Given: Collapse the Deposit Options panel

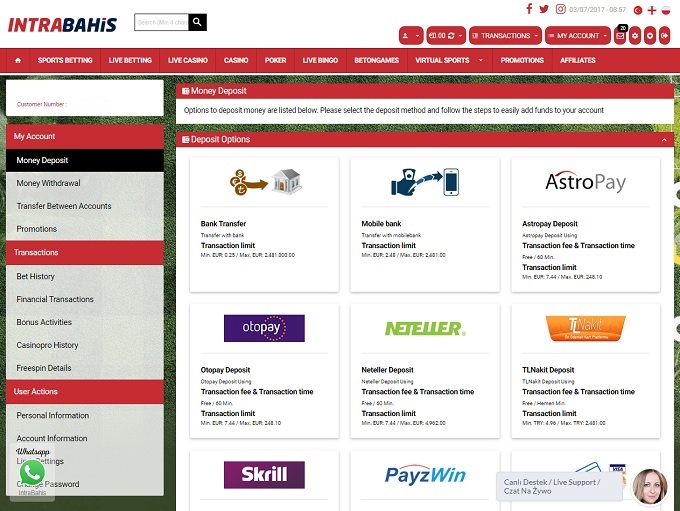Looking at the screenshot, I should click(665, 140).
